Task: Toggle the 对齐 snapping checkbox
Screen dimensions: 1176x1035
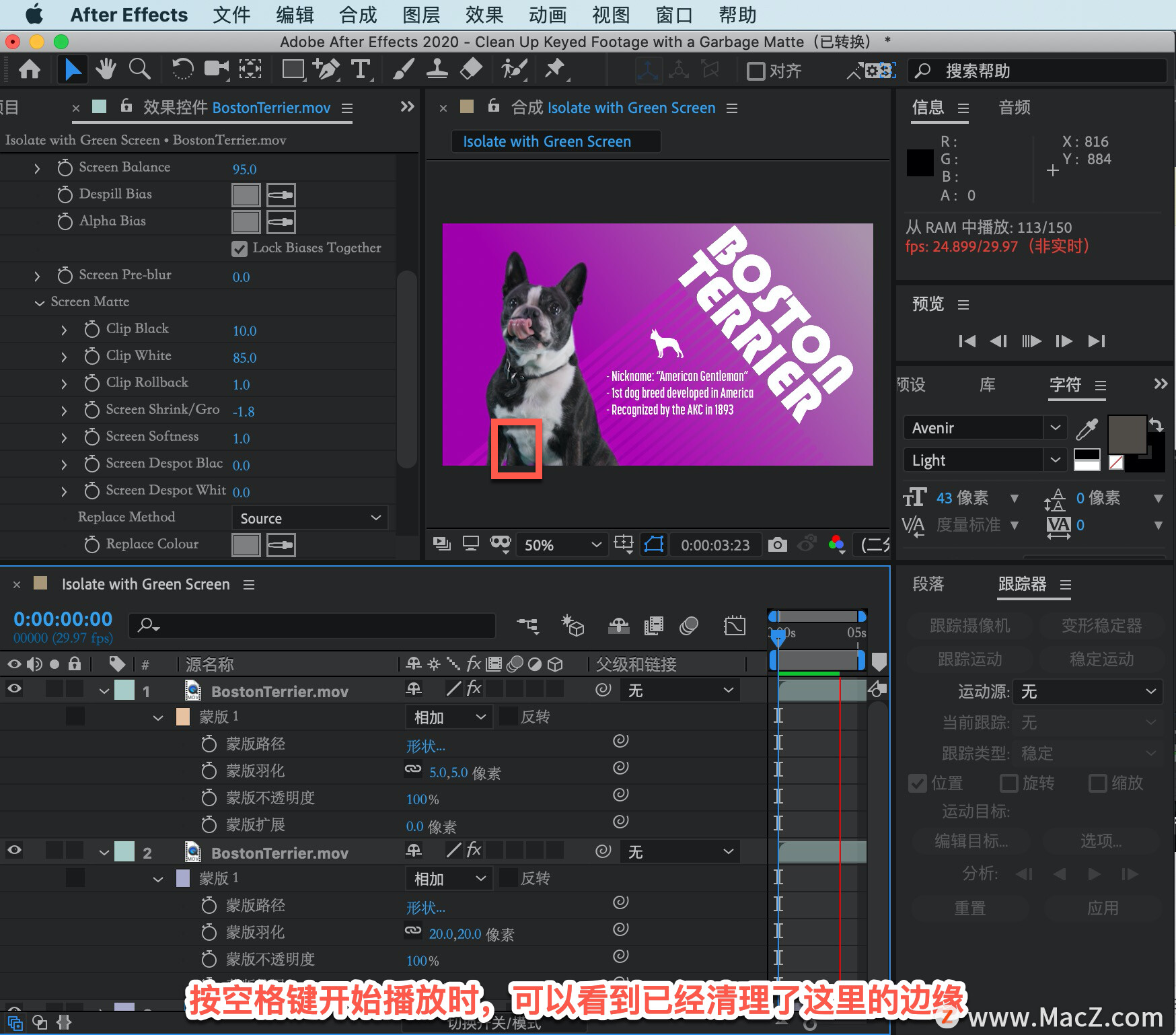Action: pos(756,71)
